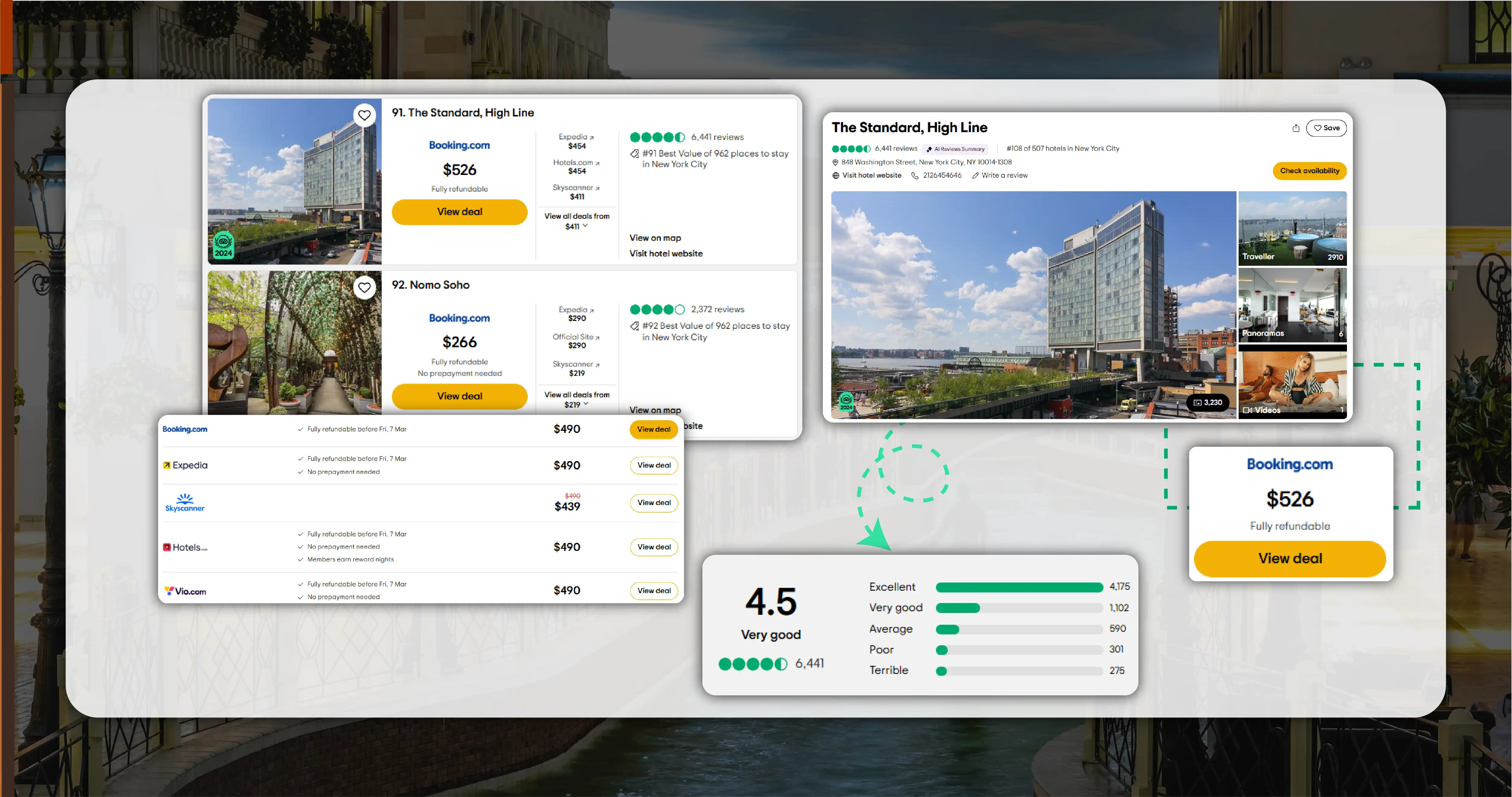1512x797 pixels.
Task: Click struck-through $490 Skyscanner price
Action: [572, 496]
